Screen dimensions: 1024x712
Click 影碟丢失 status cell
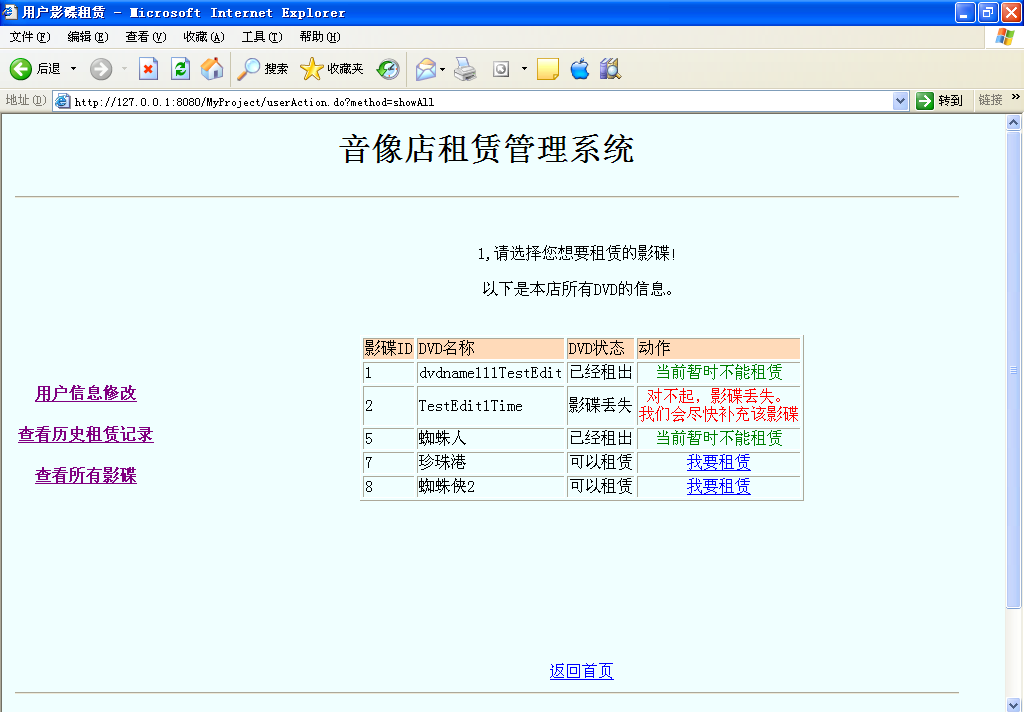pyautogui.click(x=600, y=406)
